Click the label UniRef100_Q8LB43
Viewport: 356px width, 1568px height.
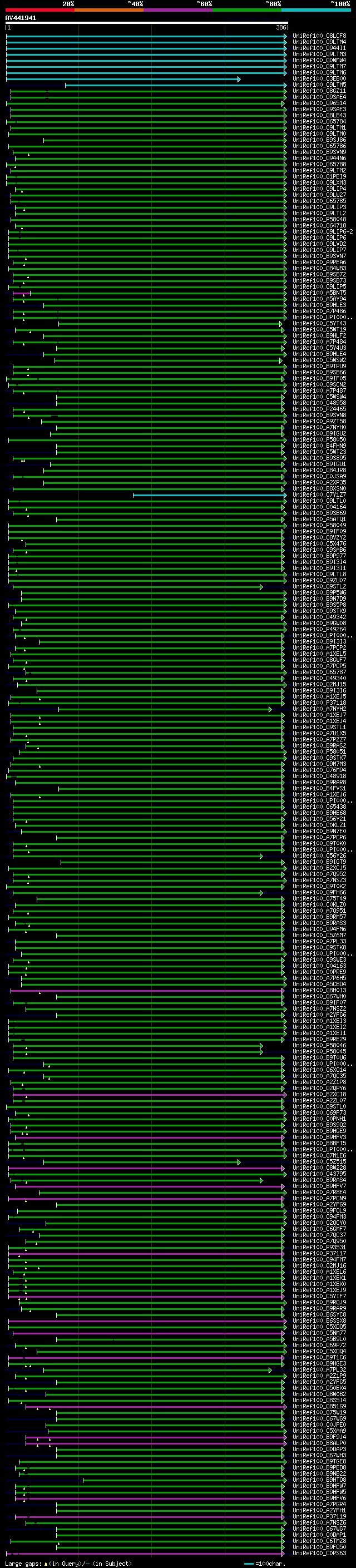(x=319, y=116)
